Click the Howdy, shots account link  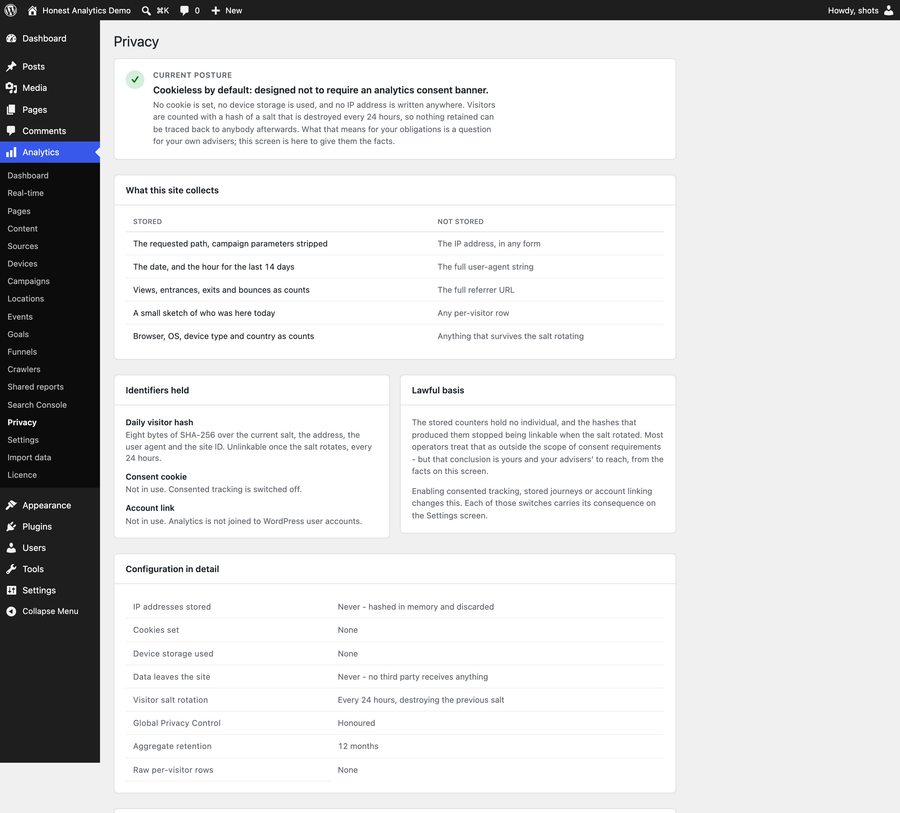click(853, 10)
